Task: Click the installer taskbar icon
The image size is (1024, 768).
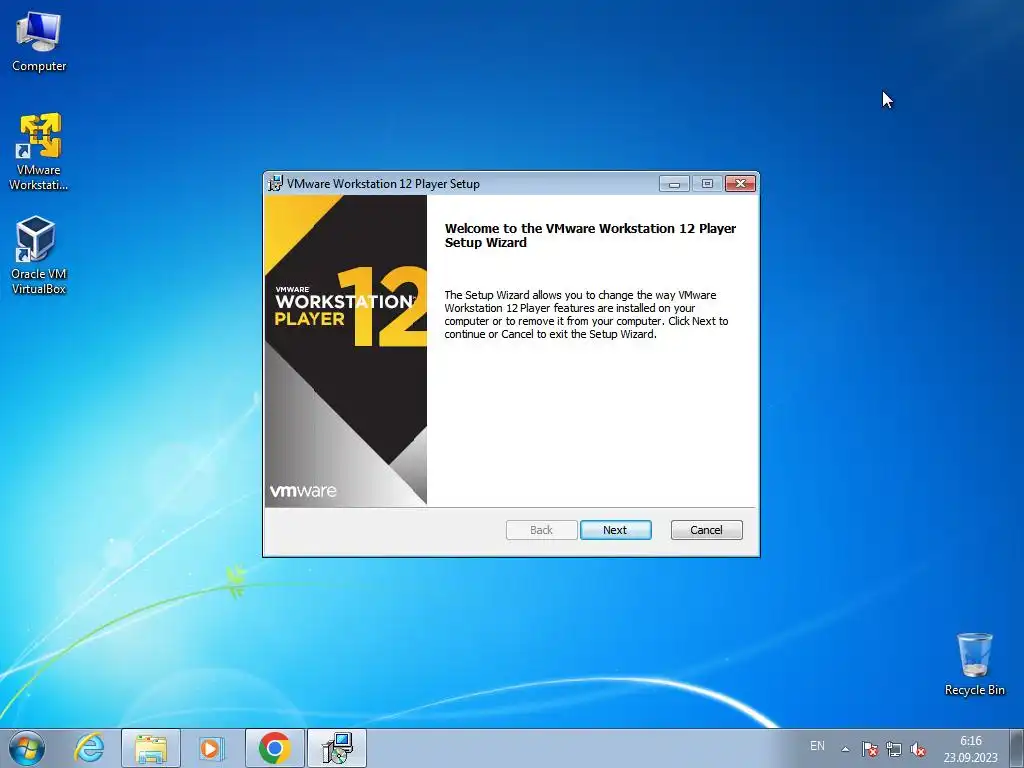Action: point(337,748)
